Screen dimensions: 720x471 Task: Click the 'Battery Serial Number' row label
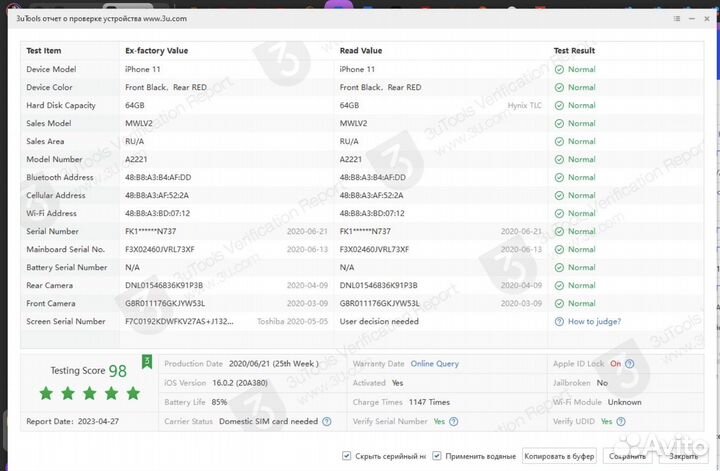[67, 267]
